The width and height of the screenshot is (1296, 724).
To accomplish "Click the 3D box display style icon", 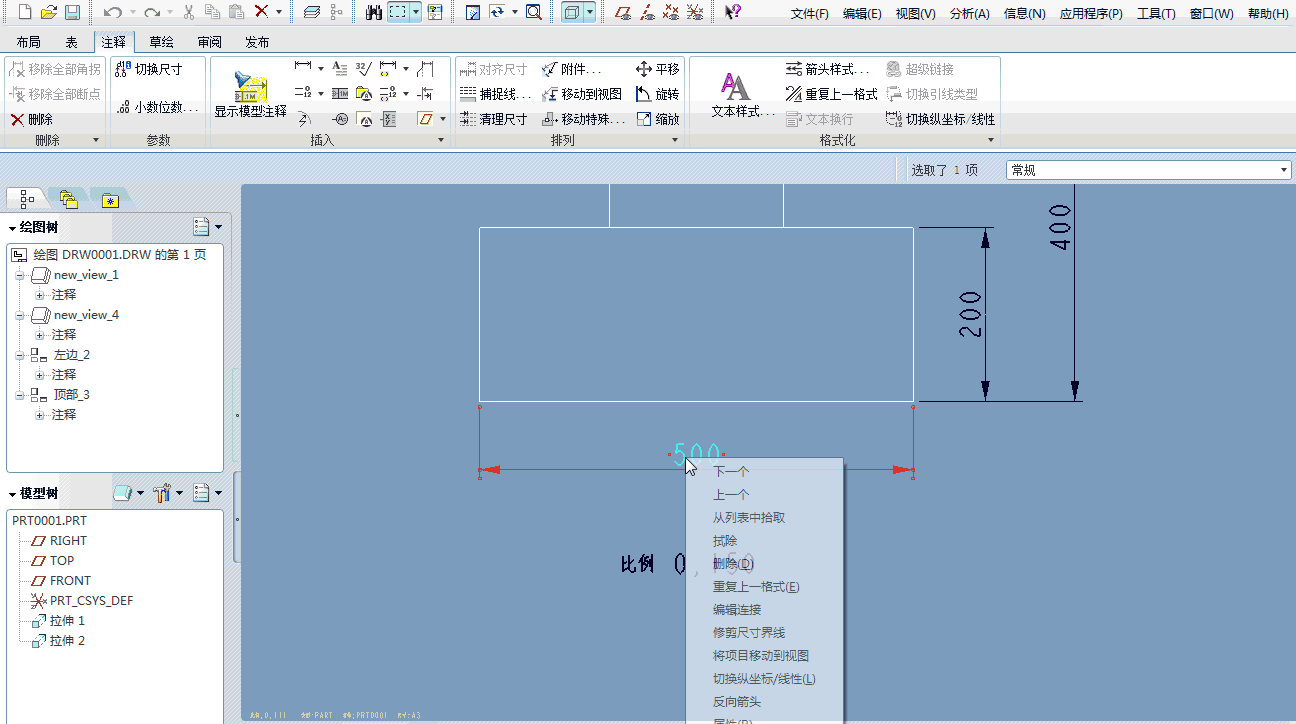I will point(572,12).
